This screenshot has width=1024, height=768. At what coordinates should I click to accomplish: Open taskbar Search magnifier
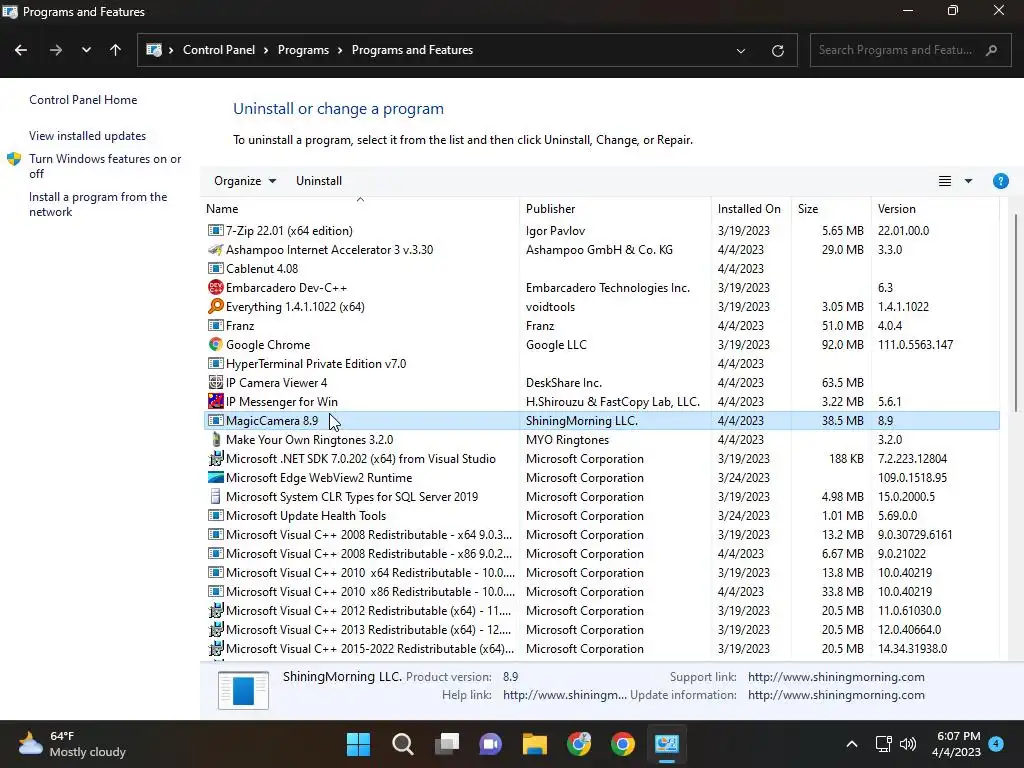tap(402, 744)
